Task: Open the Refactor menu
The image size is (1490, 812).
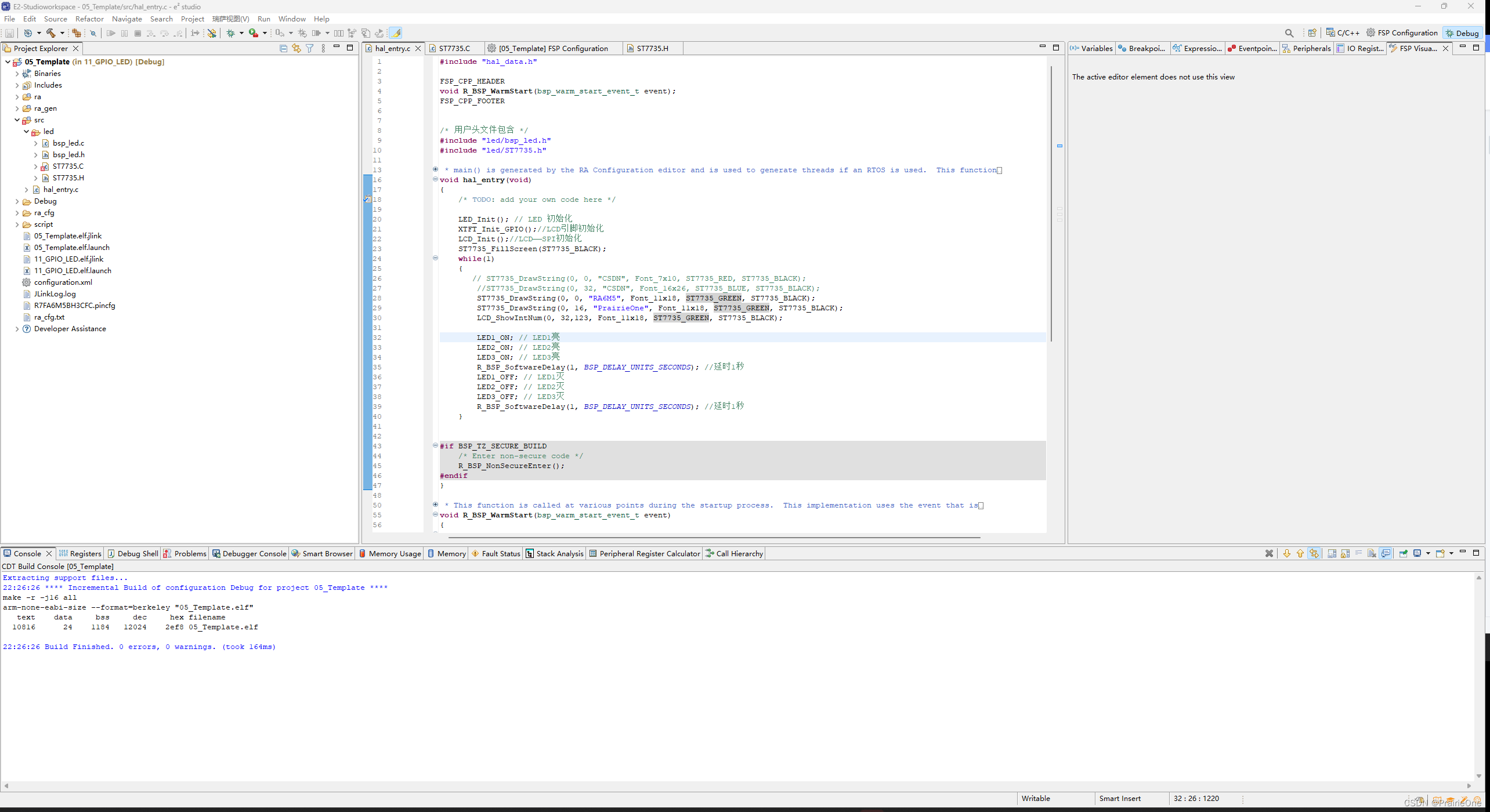Action: click(x=89, y=19)
